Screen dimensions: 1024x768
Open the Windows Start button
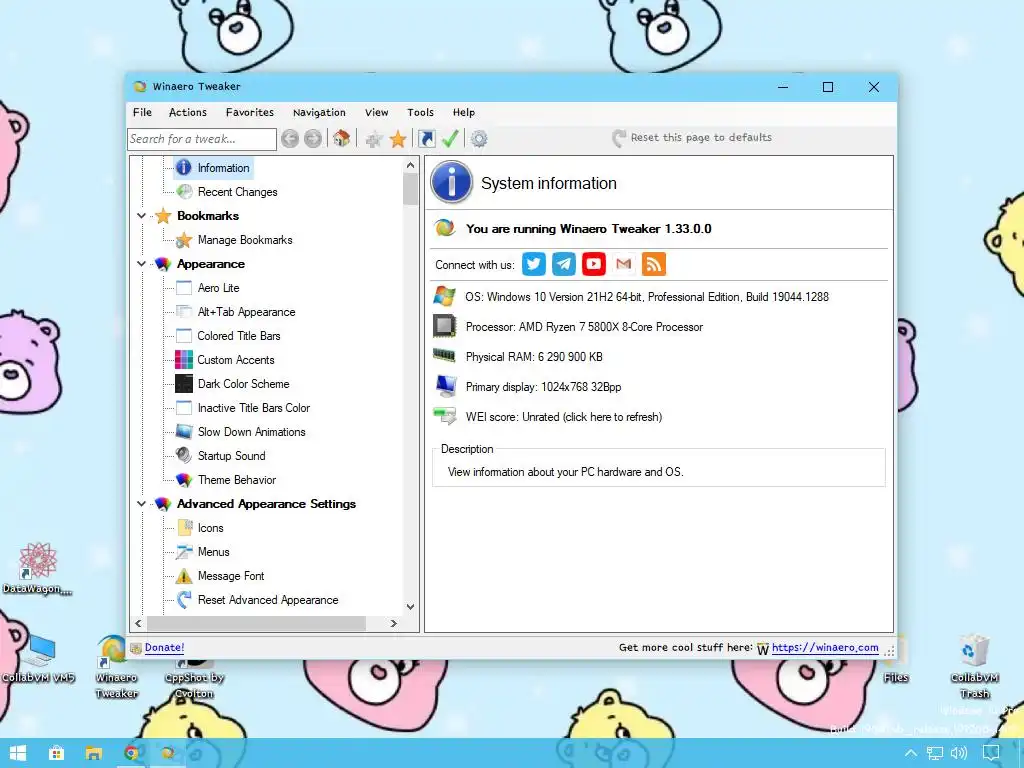18,753
